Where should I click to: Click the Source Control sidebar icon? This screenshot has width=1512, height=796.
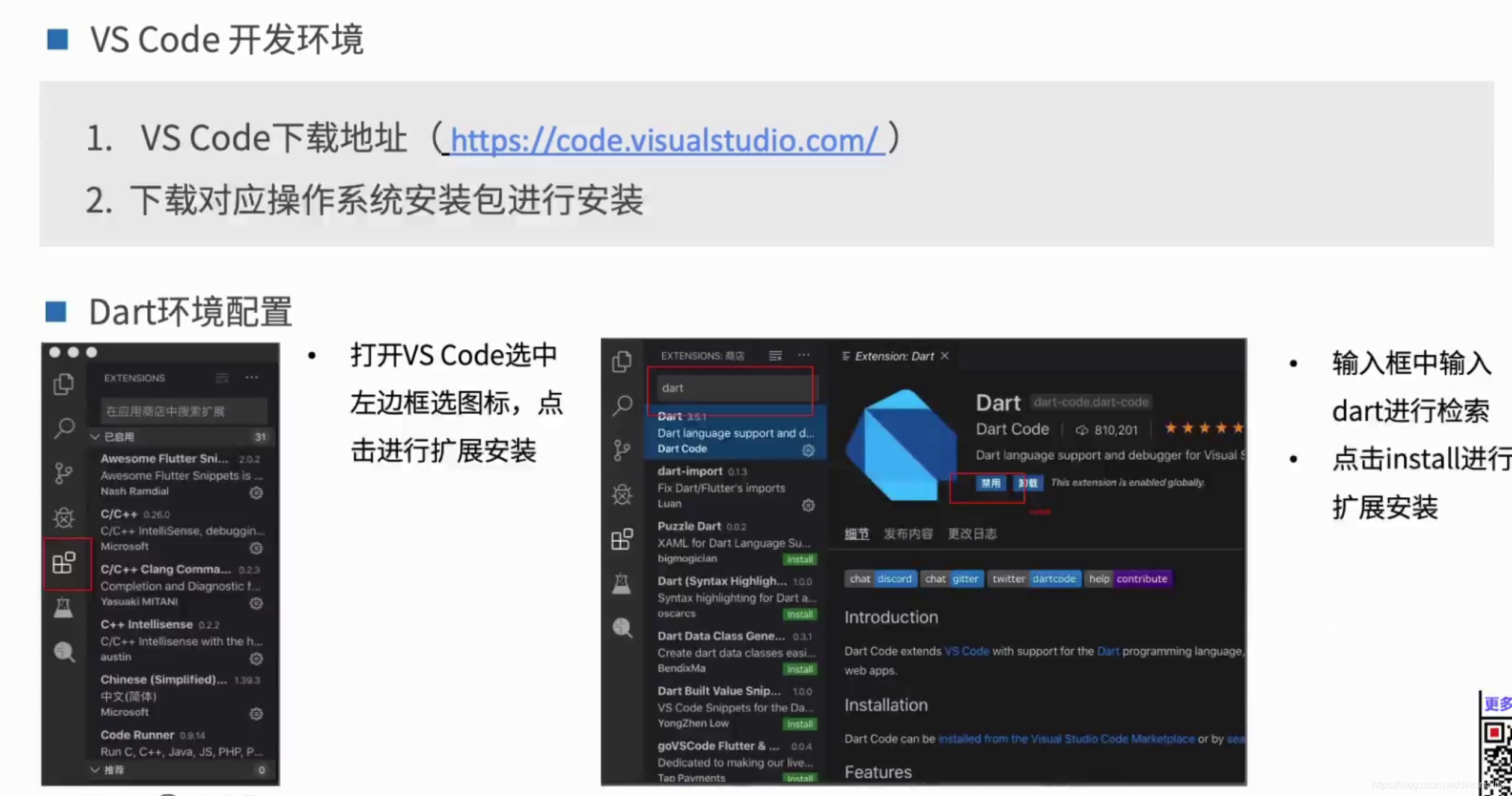tap(62, 473)
